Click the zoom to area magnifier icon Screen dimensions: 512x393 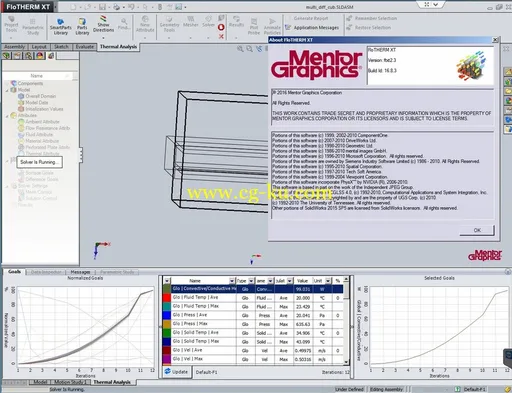pos(249,49)
